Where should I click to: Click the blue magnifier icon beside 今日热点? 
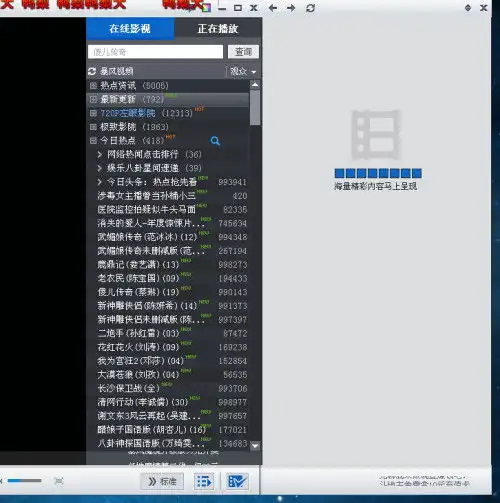click(215, 141)
